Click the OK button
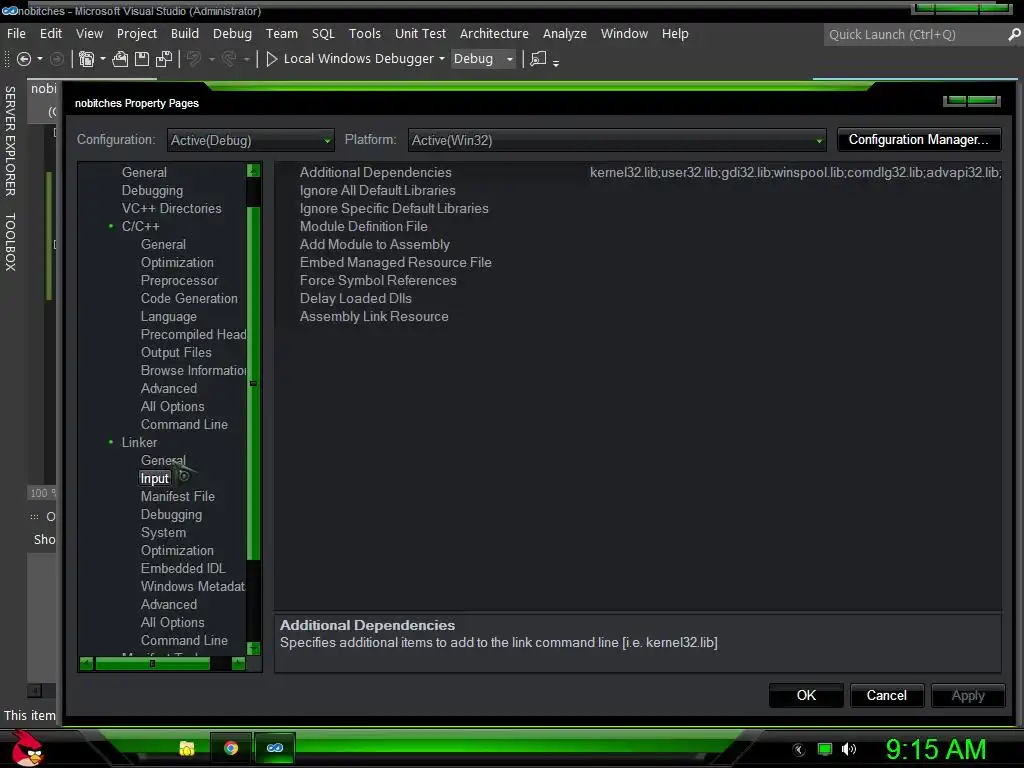This screenshot has width=1024, height=768. point(806,696)
